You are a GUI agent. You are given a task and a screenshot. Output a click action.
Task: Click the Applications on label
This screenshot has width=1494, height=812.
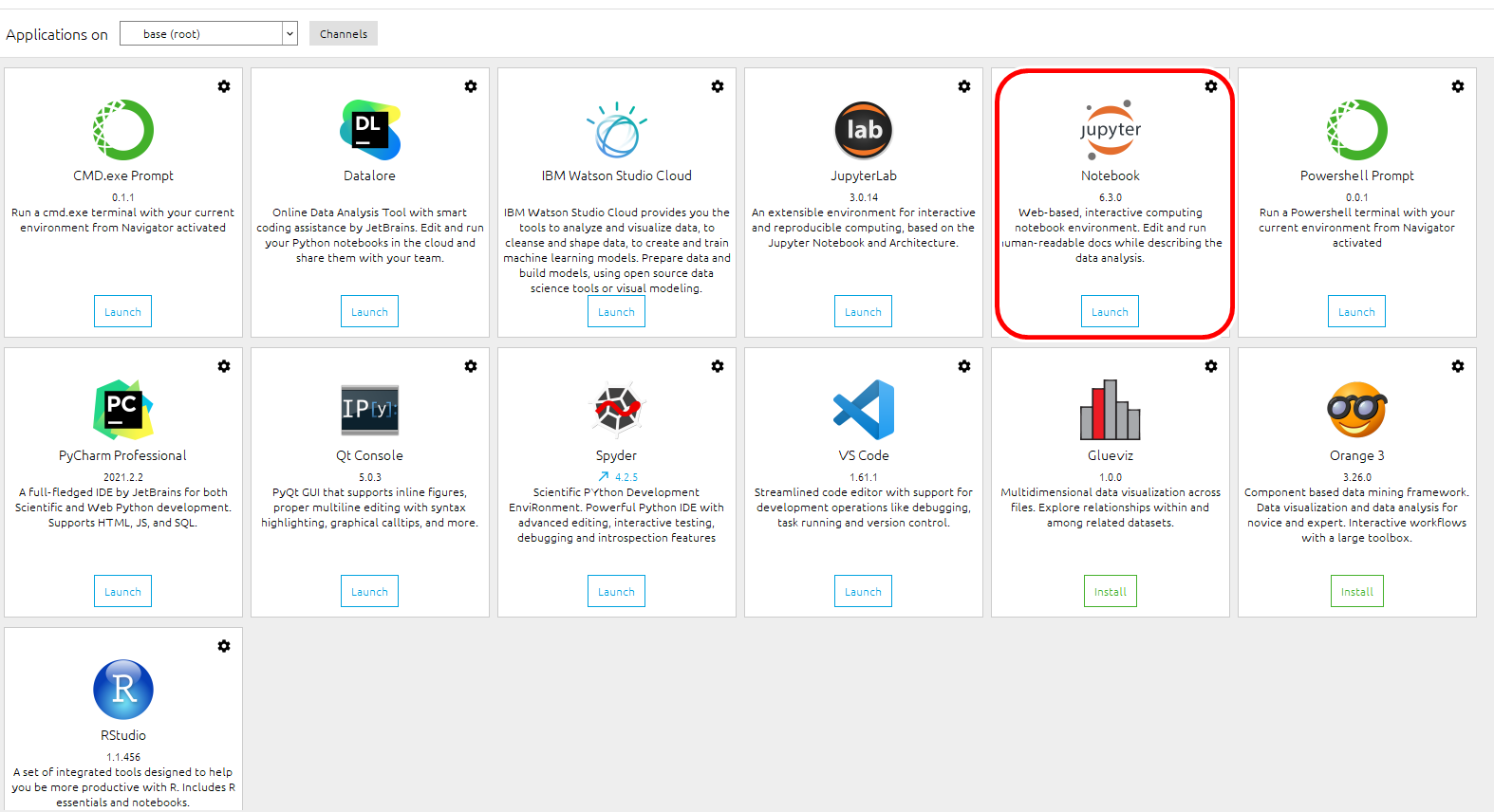[x=57, y=34]
